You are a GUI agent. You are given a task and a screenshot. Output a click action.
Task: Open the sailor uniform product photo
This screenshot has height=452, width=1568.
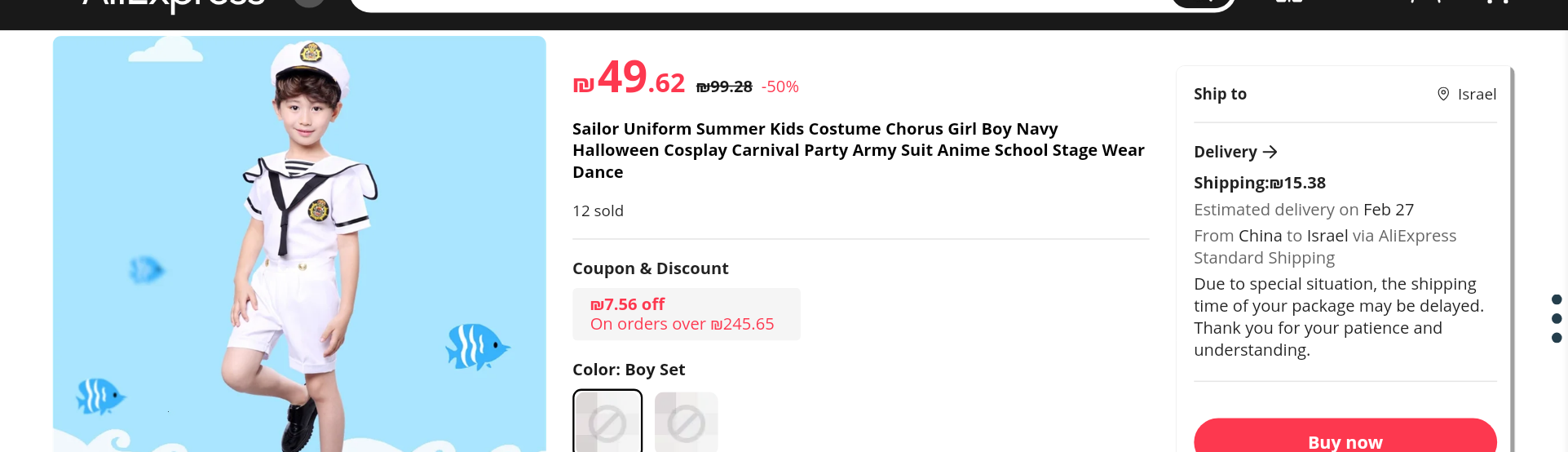click(299, 245)
